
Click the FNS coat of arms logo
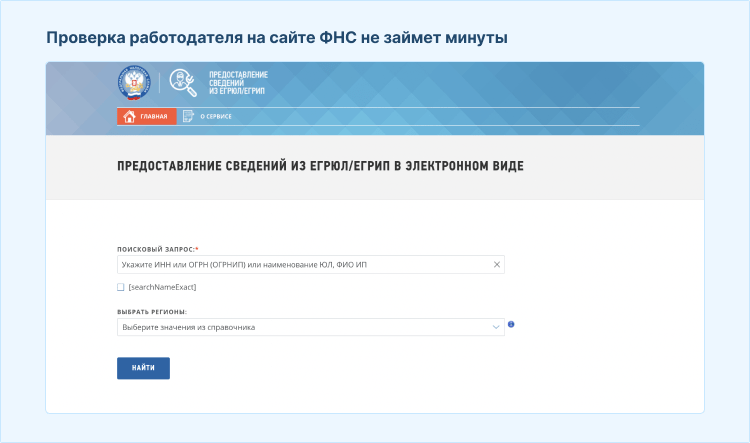(134, 83)
